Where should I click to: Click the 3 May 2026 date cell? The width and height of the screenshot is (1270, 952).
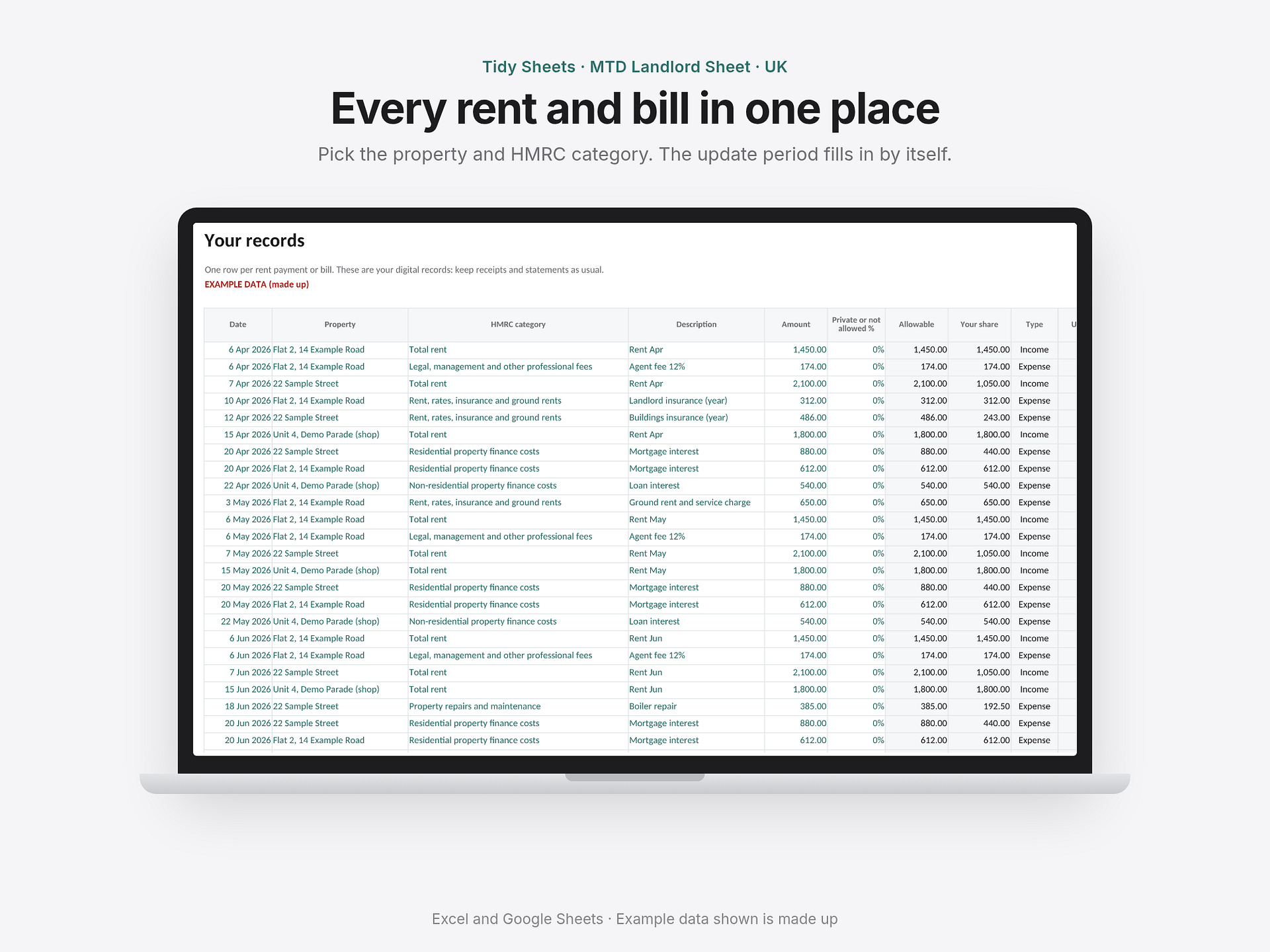click(237, 502)
